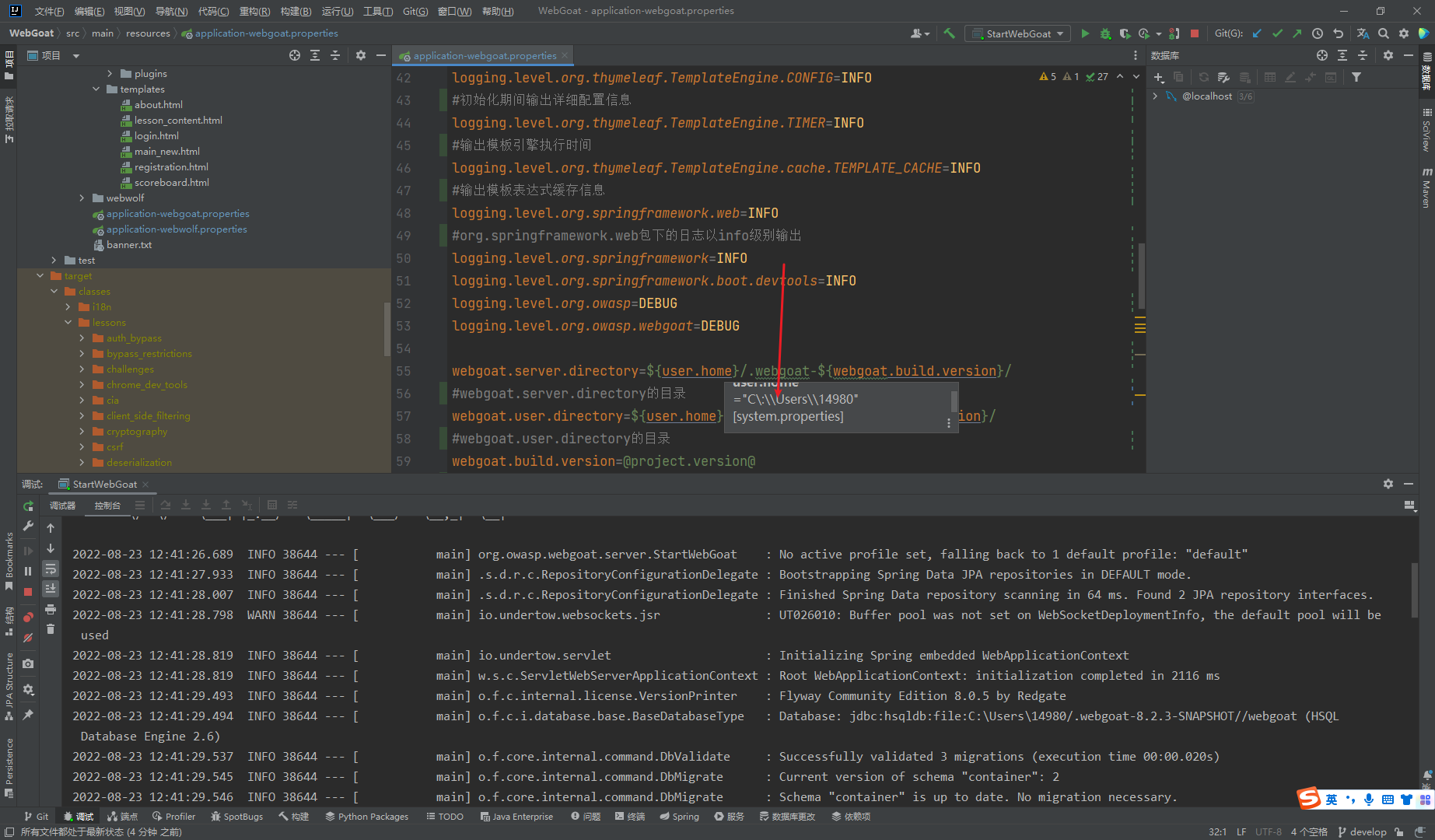Filter database objects with the funnel icon

coord(1356,77)
